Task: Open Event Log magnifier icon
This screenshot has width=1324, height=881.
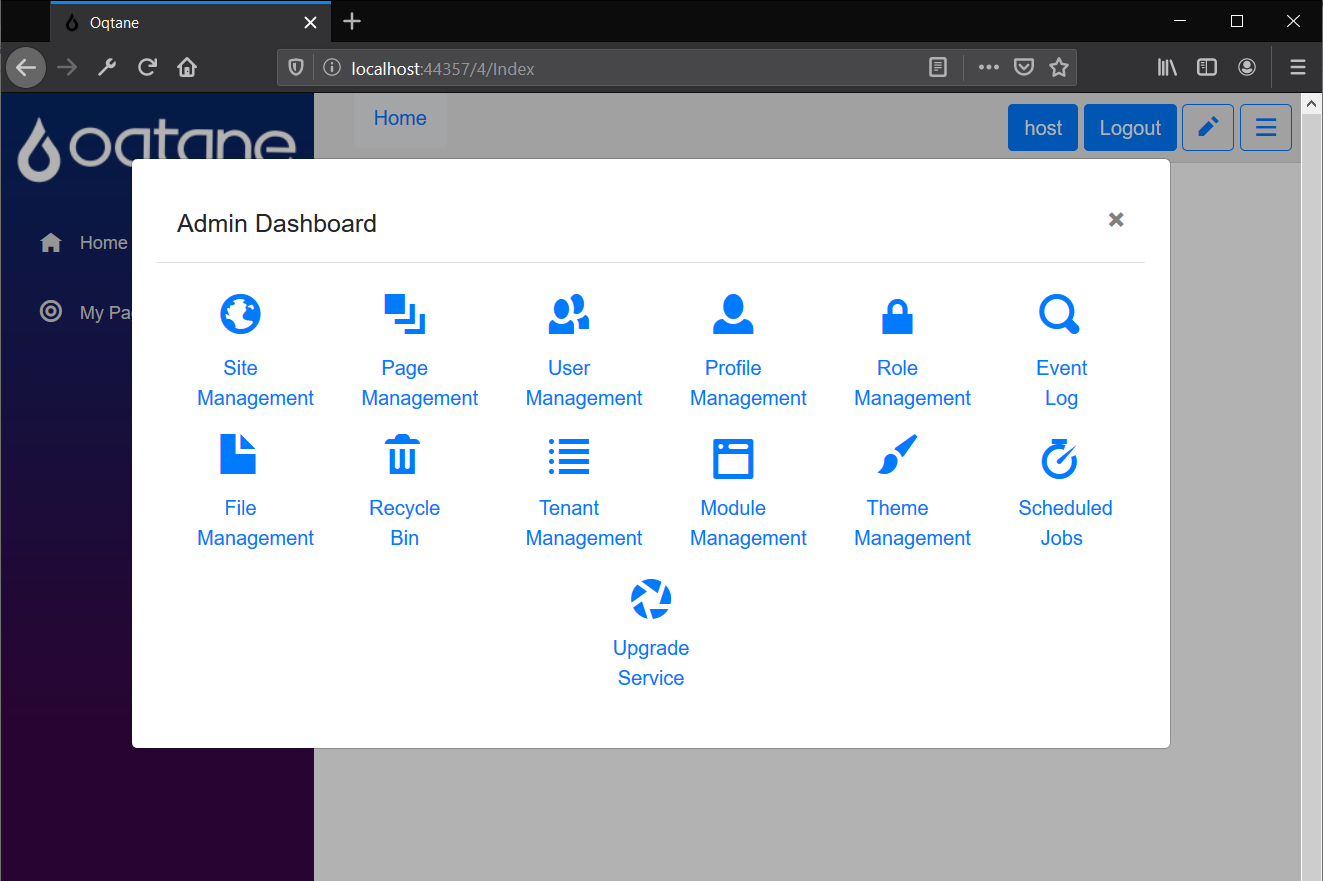Action: coord(1060,314)
